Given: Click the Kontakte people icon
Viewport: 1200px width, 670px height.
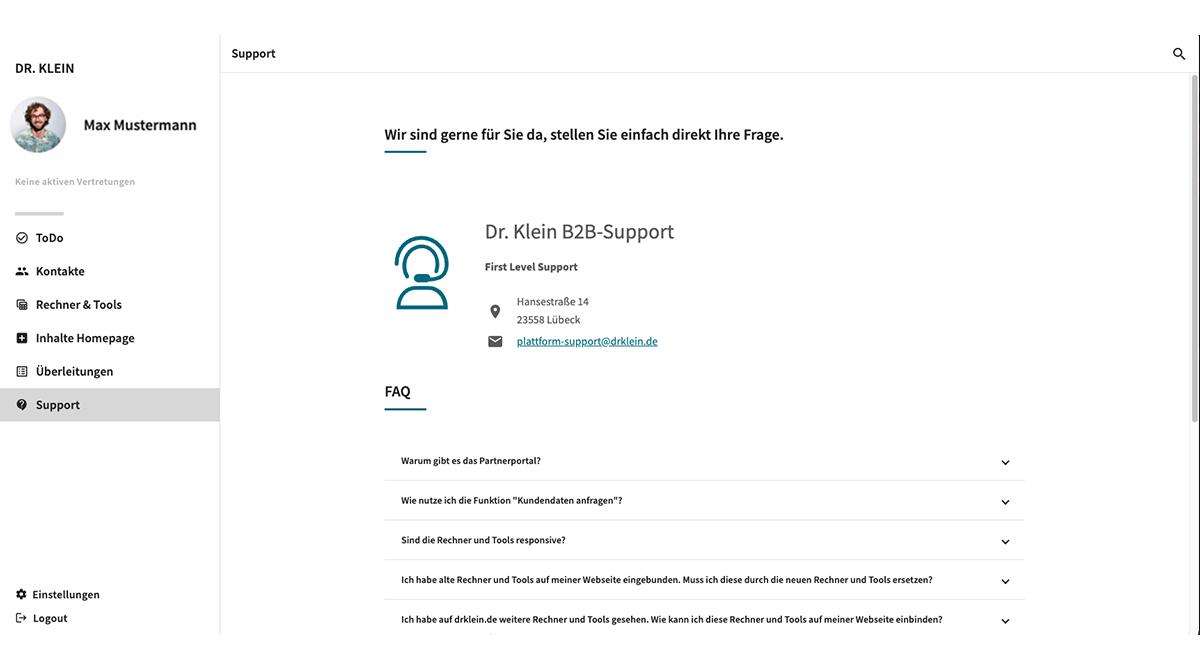Looking at the screenshot, I should [x=20, y=270].
